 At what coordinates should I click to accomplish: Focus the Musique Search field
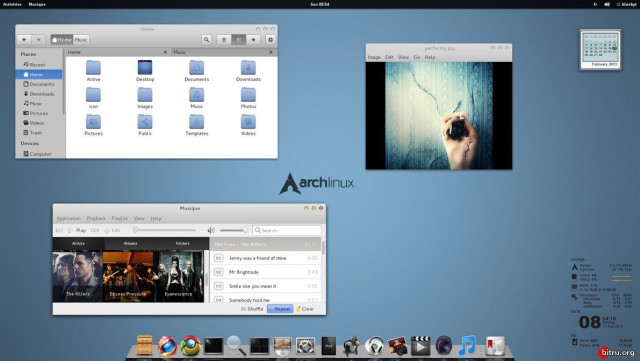tap(287, 230)
